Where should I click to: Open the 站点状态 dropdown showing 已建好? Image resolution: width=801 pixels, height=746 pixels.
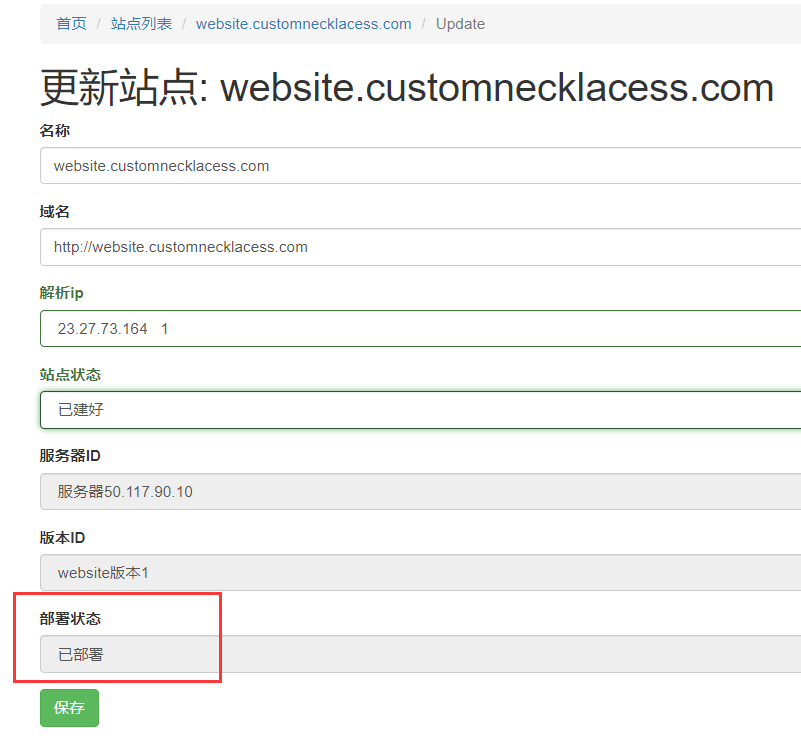420,410
